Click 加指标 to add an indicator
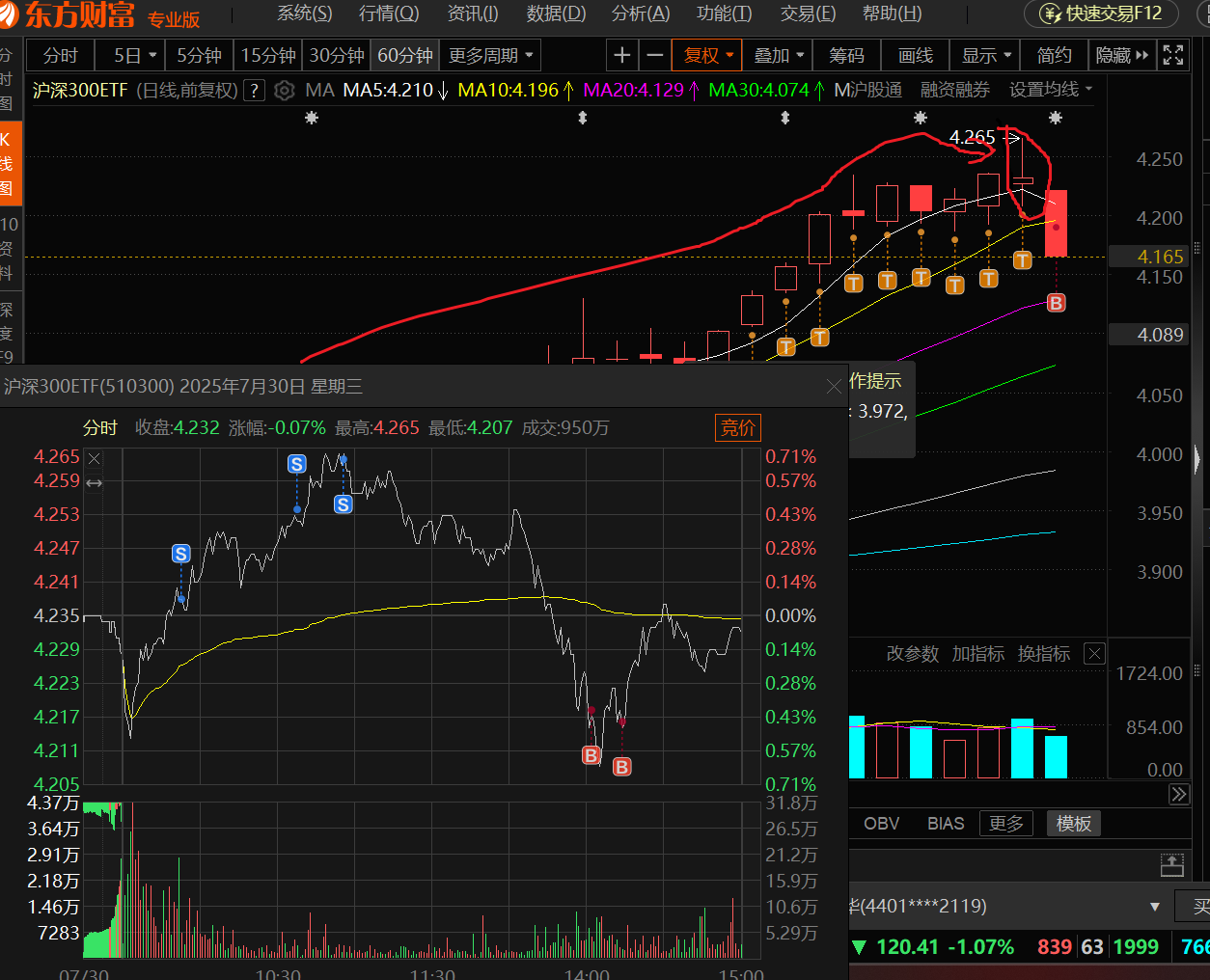 (x=977, y=654)
